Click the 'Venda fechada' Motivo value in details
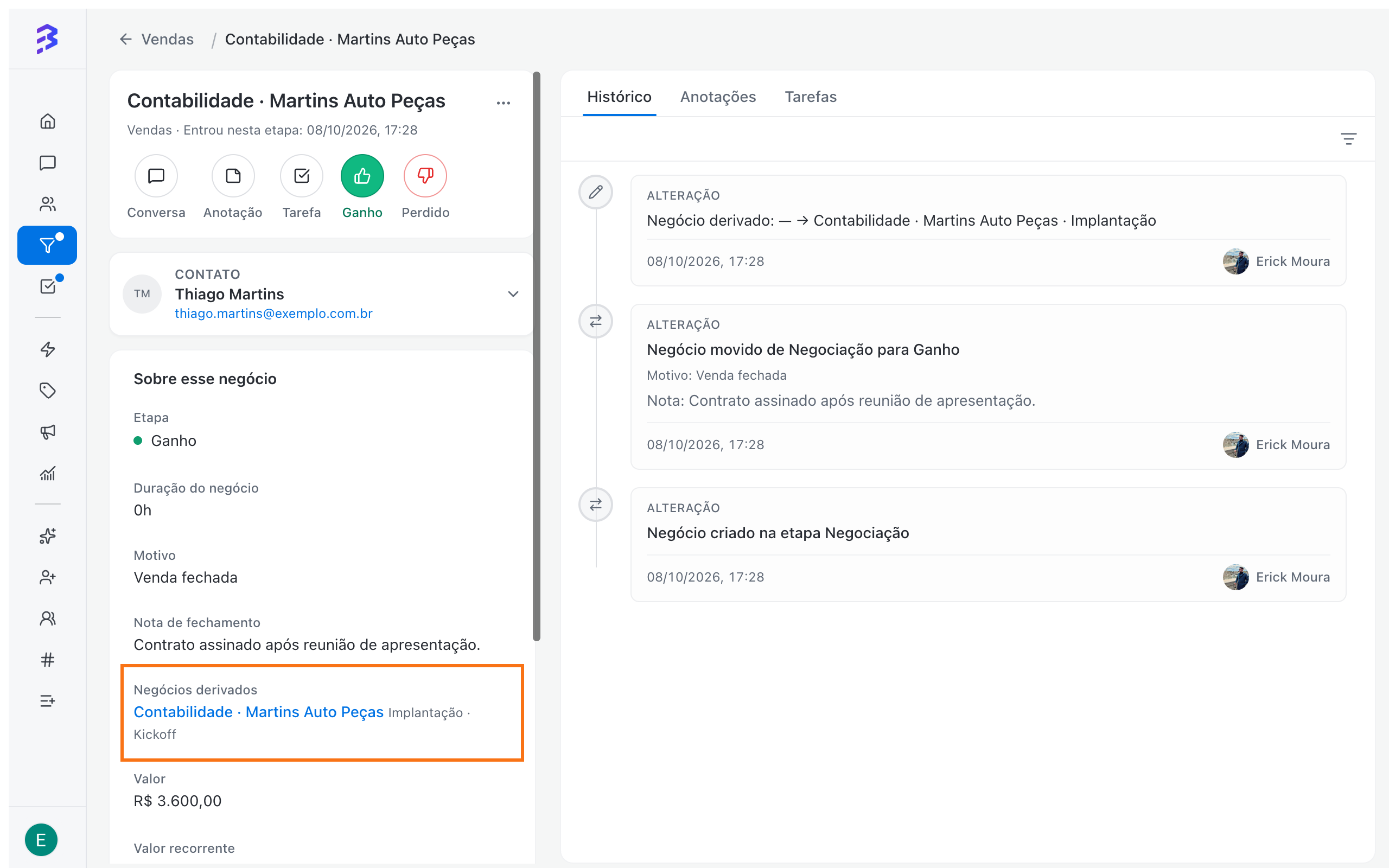The width and height of the screenshot is (1389, 868). click(x=186, y=578)
